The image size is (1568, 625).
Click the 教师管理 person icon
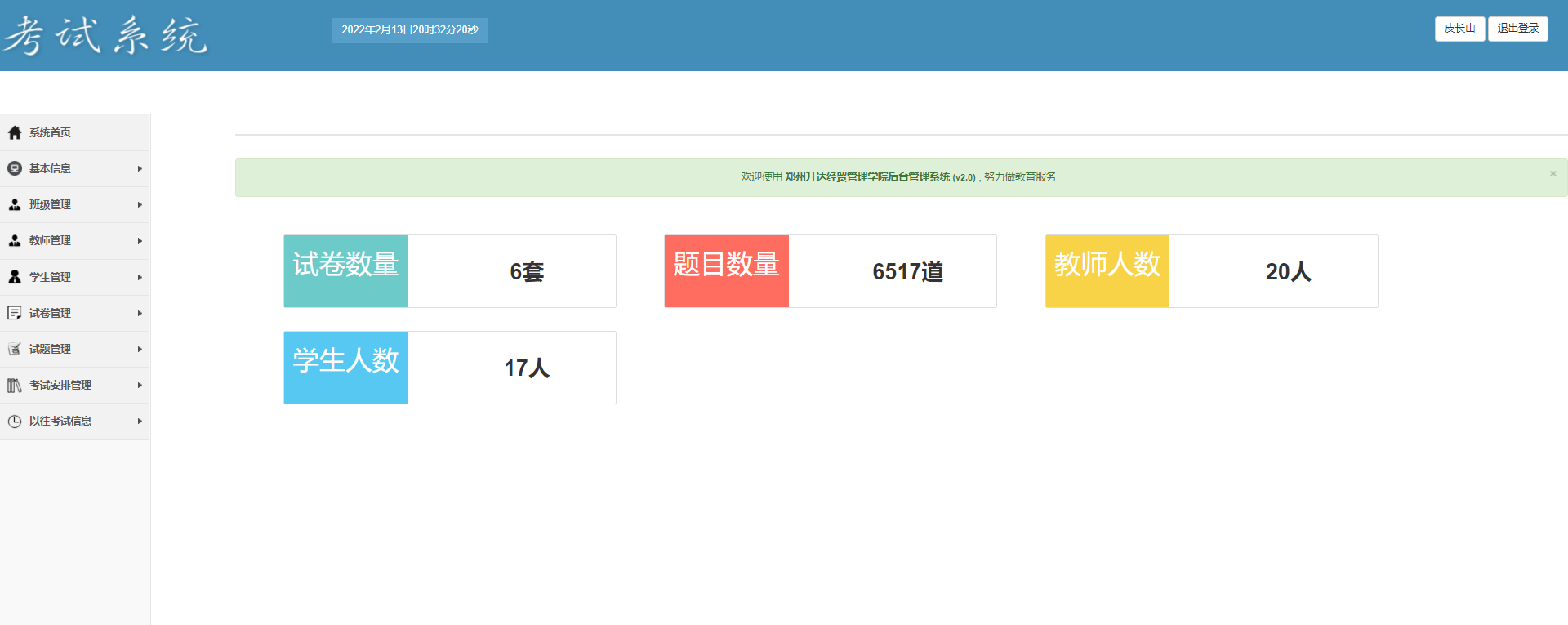[x=15, y=240]
